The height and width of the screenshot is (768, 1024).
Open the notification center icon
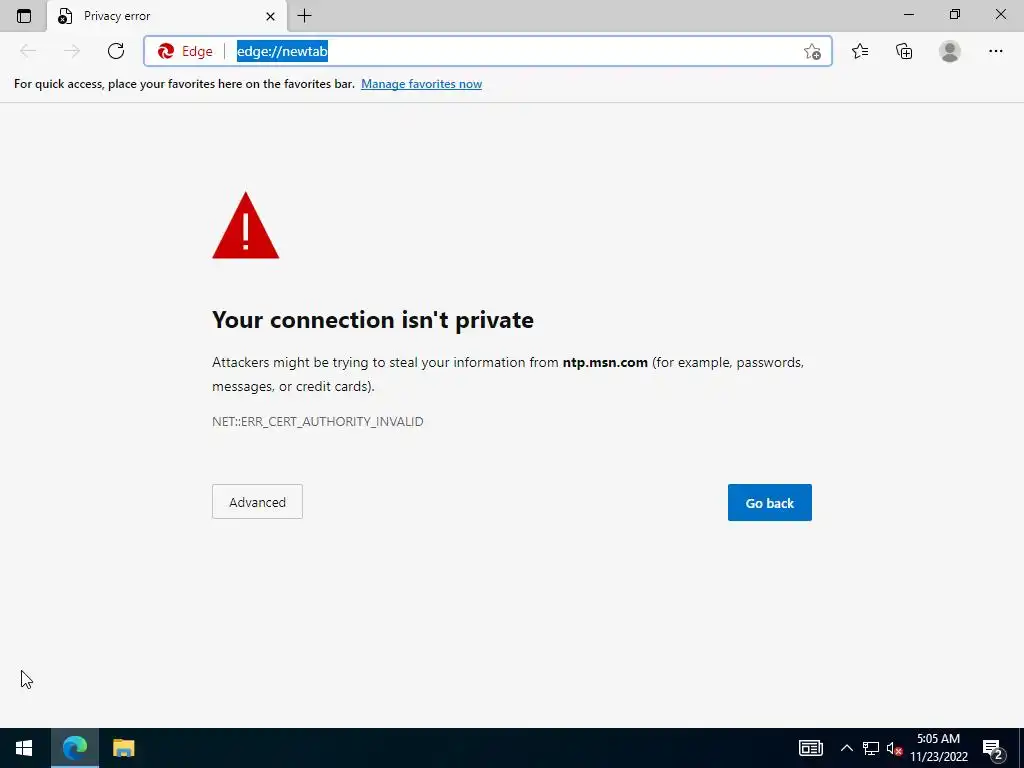pos(993,749)
